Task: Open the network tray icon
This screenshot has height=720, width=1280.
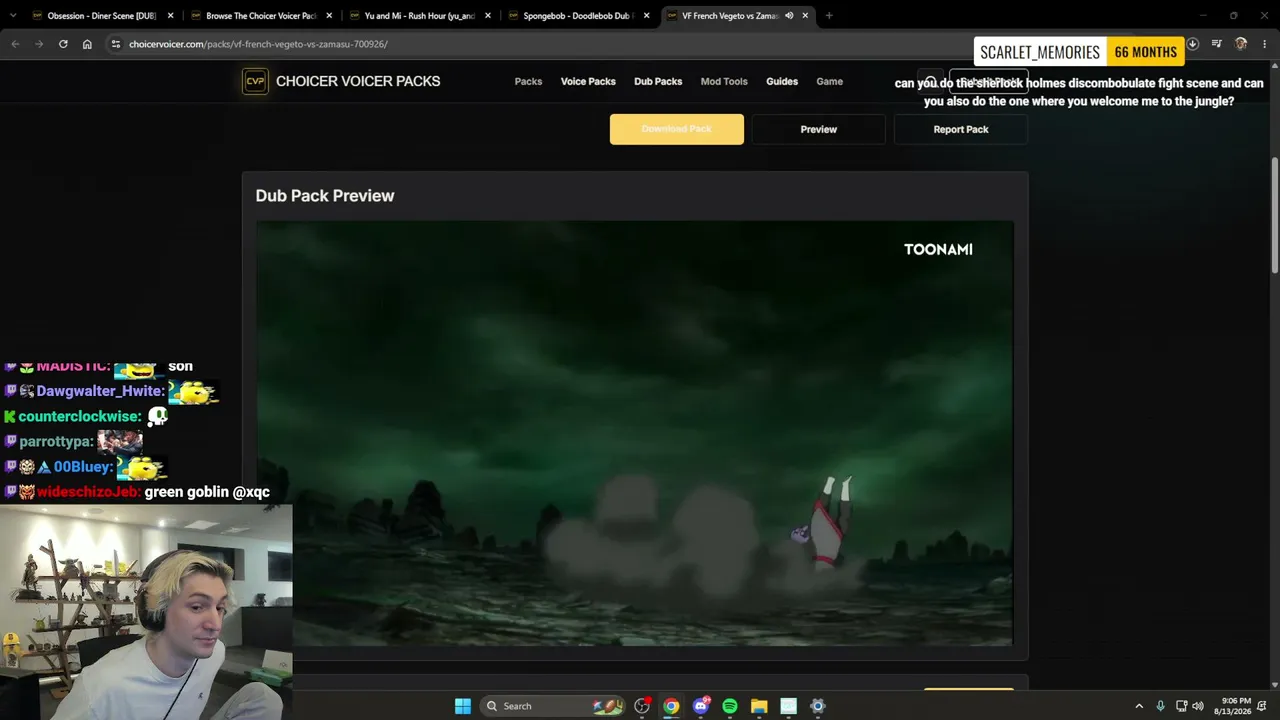Action: tap(1181, 706)
